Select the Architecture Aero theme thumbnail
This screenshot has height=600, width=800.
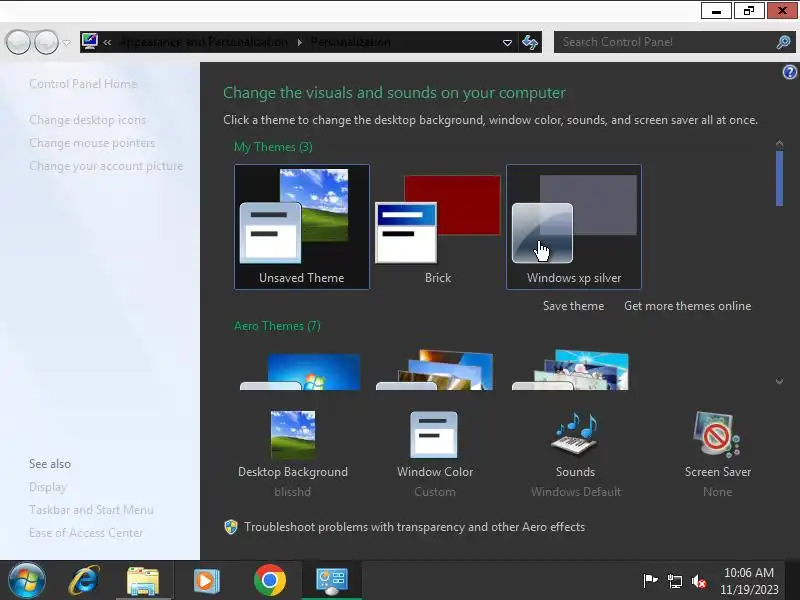[436, 370]
